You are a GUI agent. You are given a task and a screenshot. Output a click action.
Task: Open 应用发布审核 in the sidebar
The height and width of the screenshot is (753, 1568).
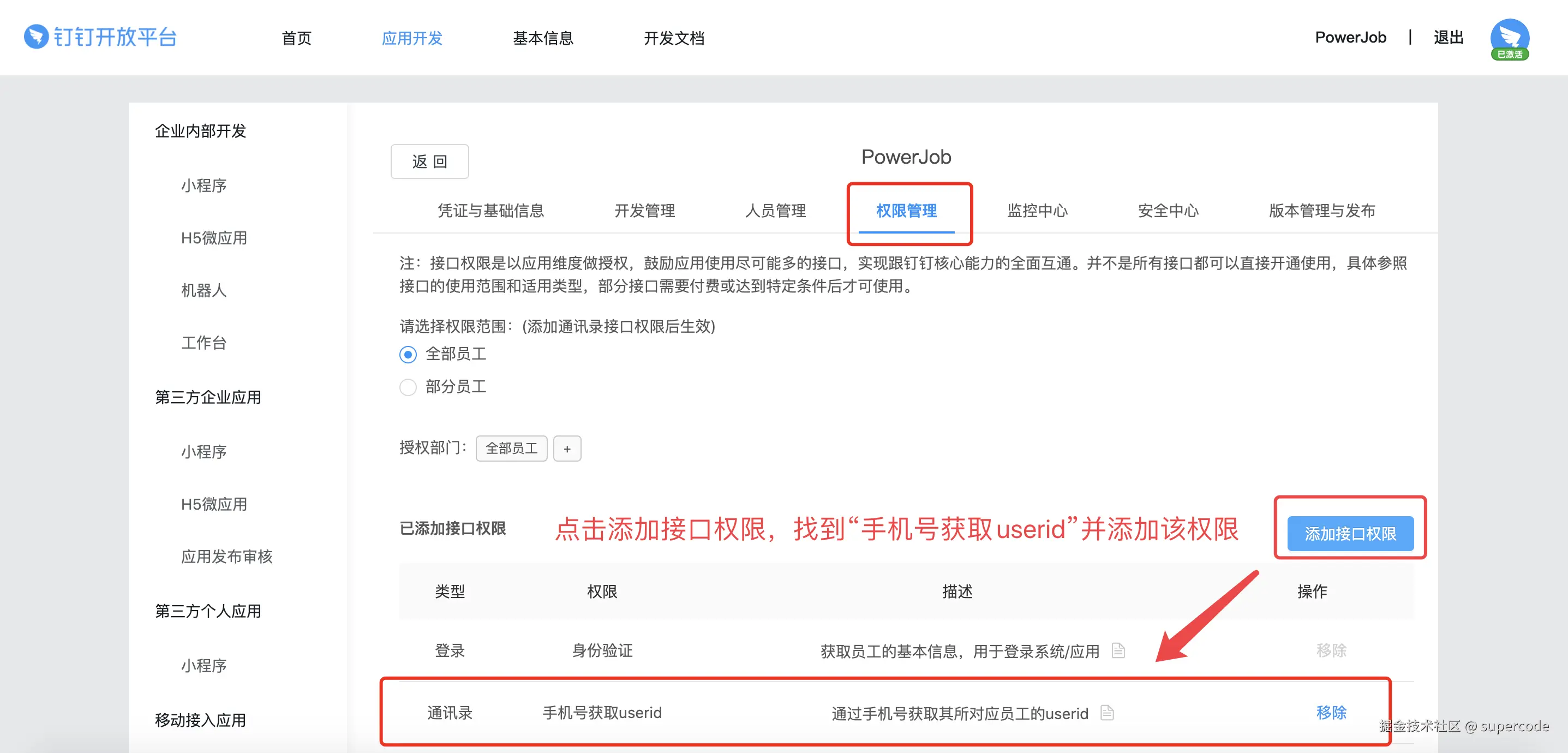coord(226,557)
